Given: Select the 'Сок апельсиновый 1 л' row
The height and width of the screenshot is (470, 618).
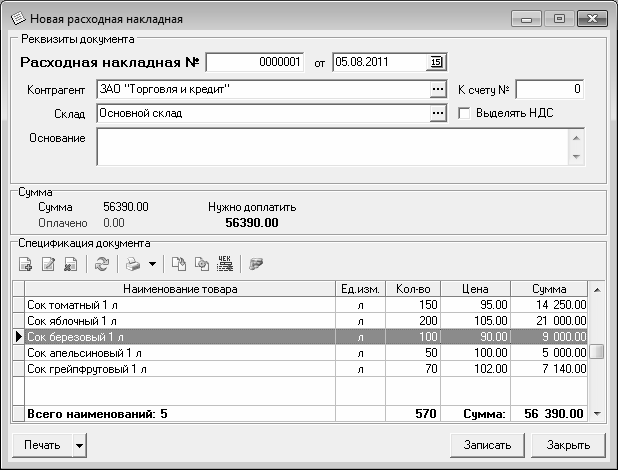Looking at the screenshot, I should coord(180,353).
